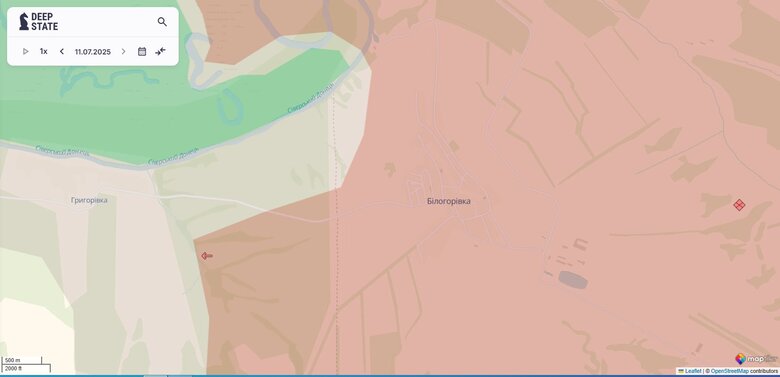Go to previous date with left chevron
Screen dimensions: 780x377
(x=62, y=51)
